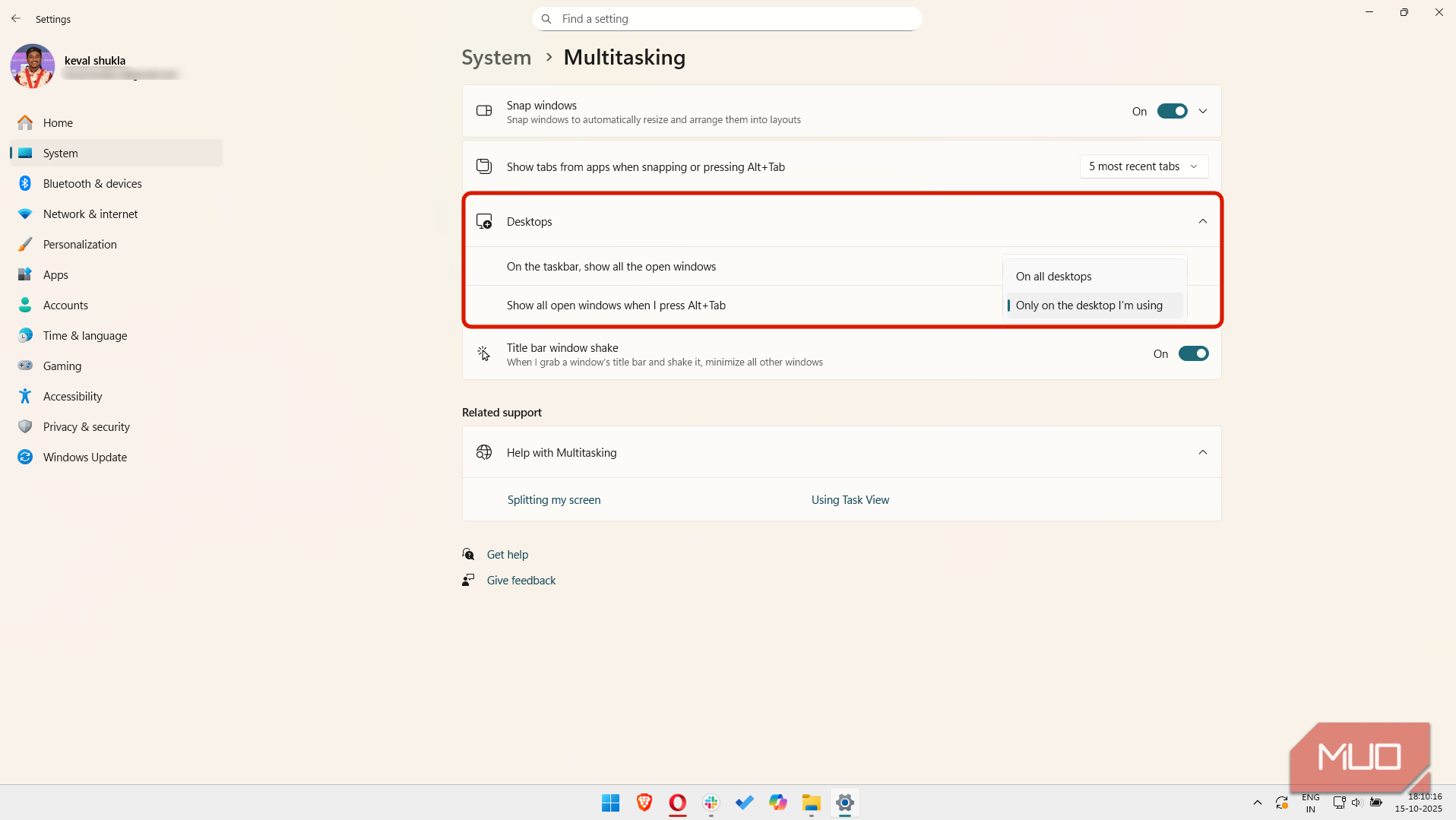Open the taskbar clock and date
The height and width of the screenshot is (820, 1456).
[1418, 803]
